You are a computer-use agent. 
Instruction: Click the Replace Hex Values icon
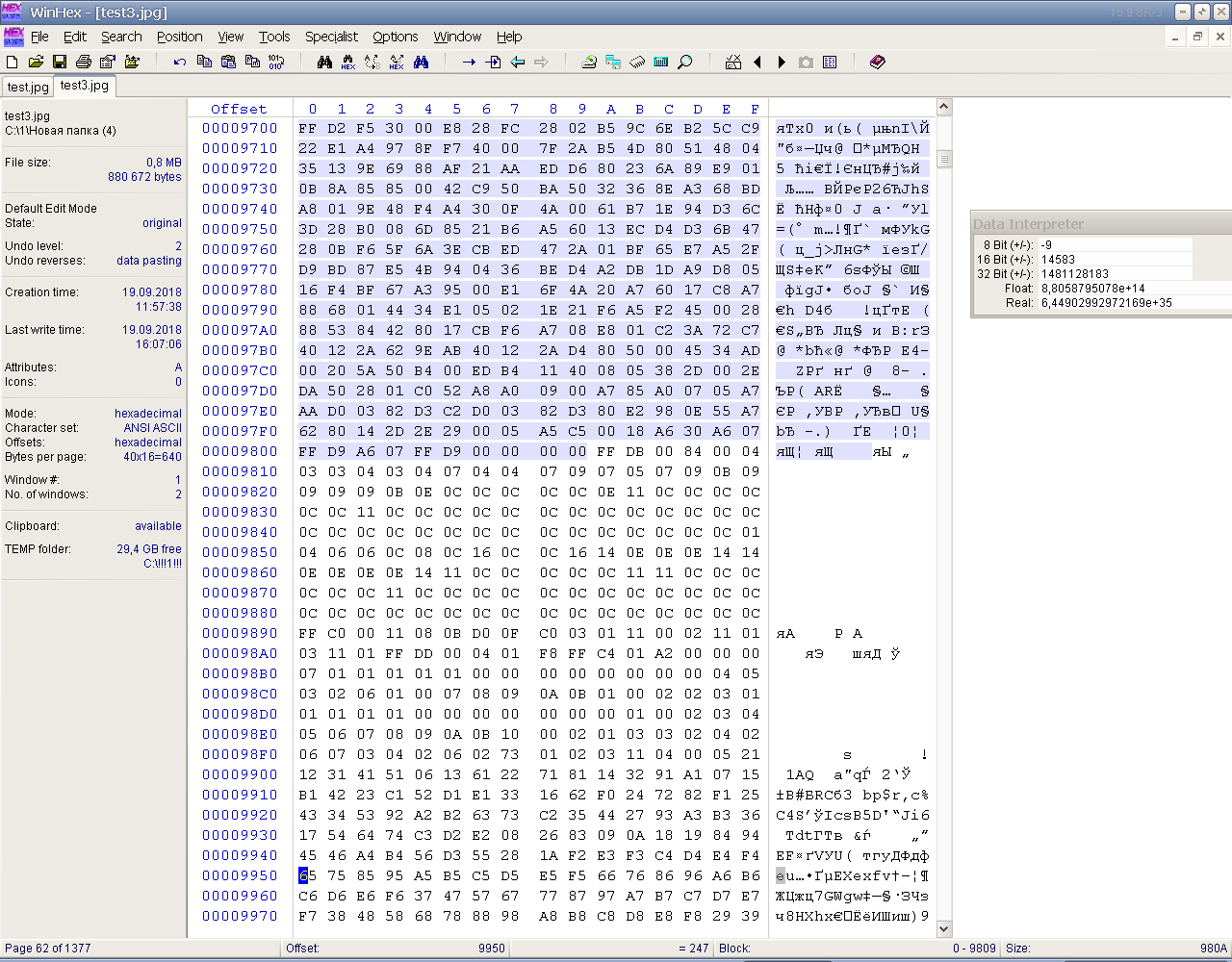pyautogui.click(x=397, y=62)
